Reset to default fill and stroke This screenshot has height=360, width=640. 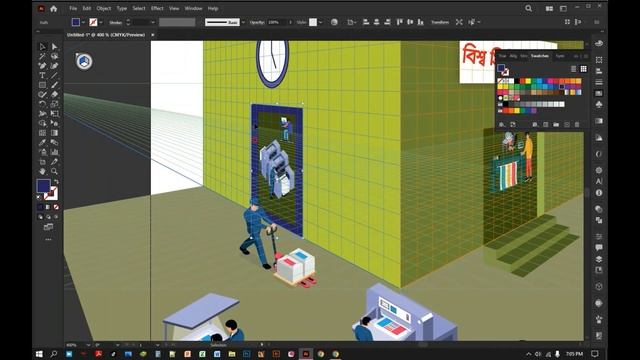(40, 197)
